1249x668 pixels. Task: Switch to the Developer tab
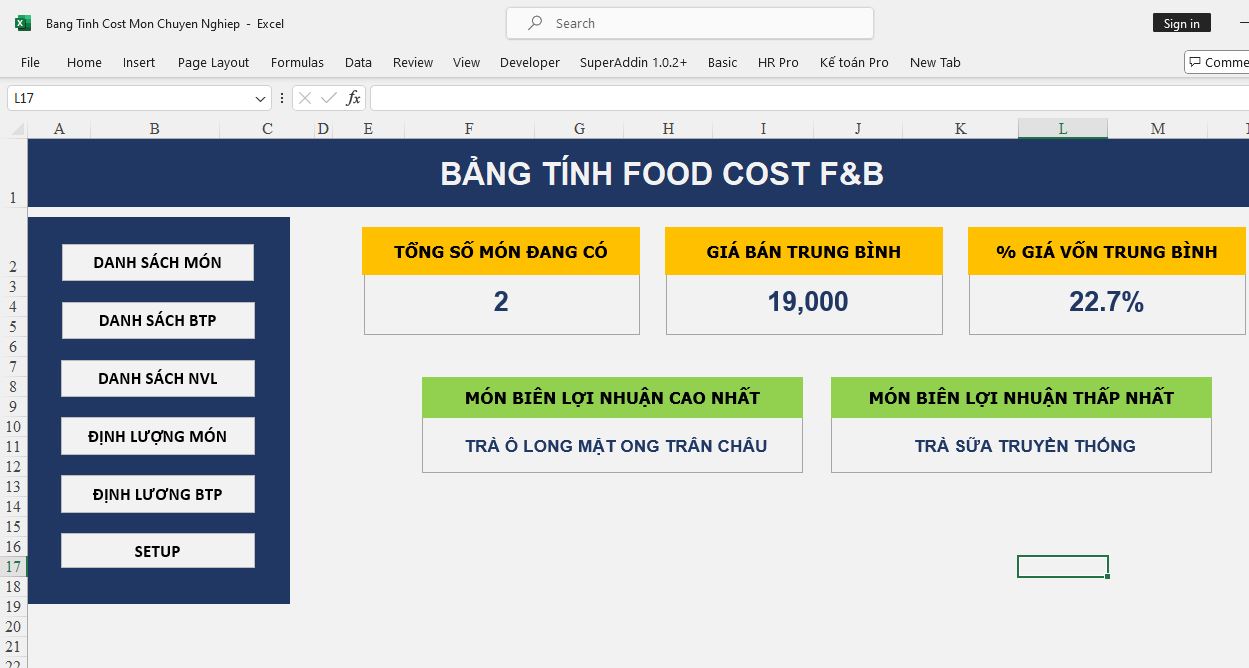tap(529, 62)
